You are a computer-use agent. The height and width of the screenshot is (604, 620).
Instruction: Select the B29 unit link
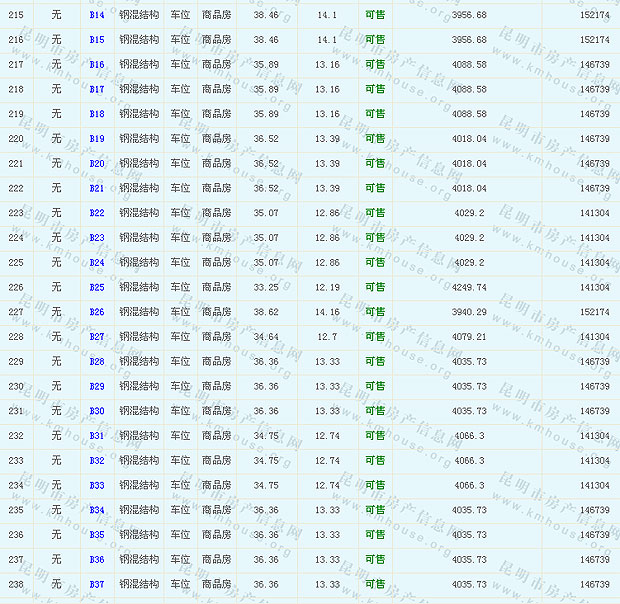coord(97,386)
